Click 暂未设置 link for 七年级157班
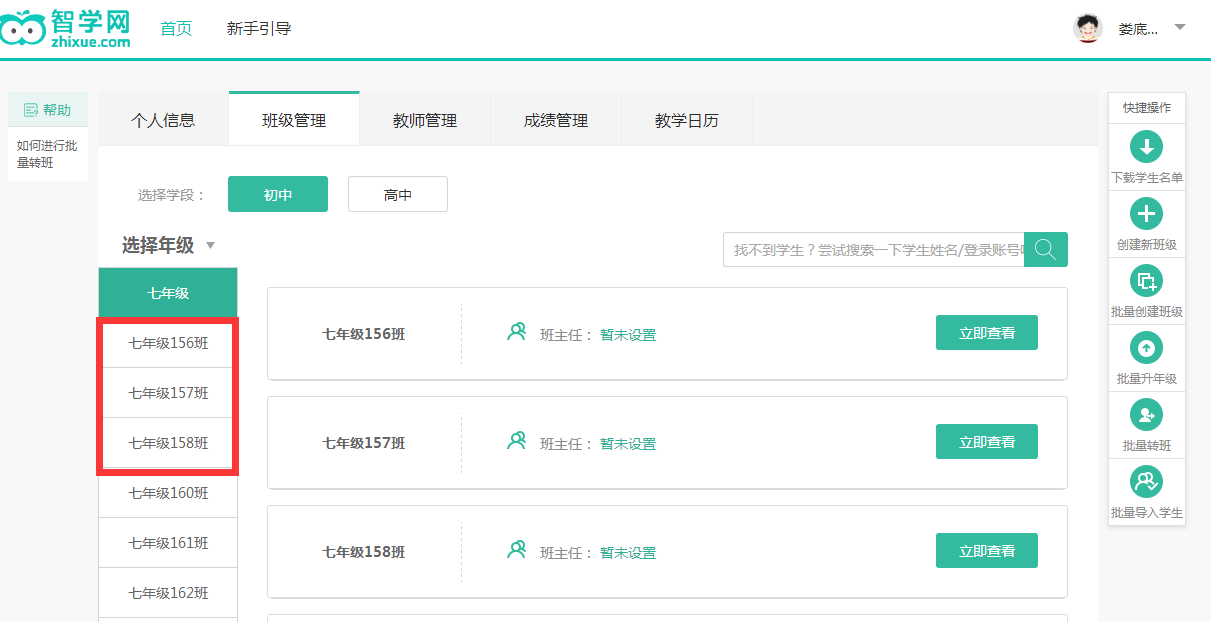The height and width of the screenshot is (622, 1211). point(628,444)
